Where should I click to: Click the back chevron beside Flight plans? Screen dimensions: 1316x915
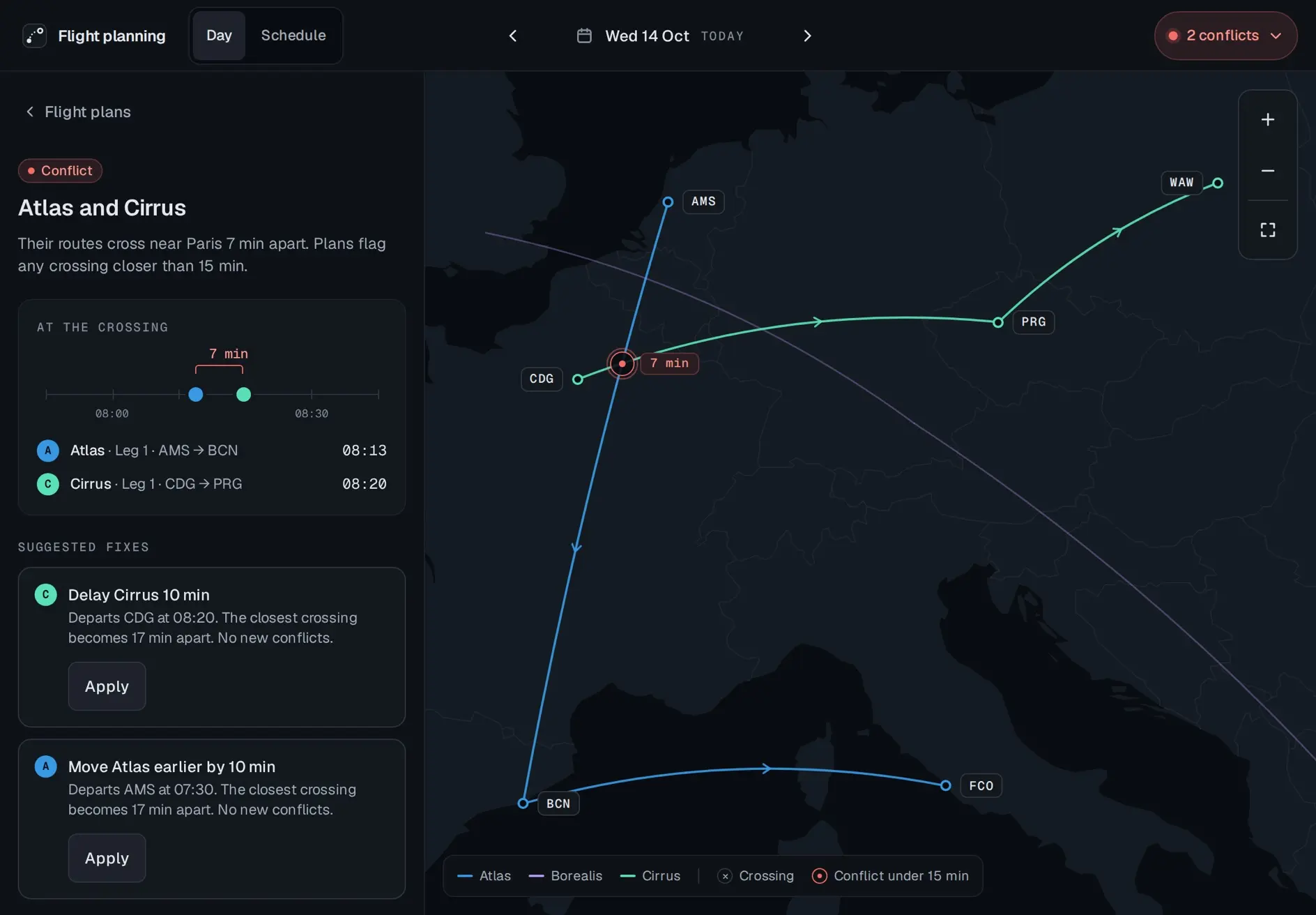click(x=30, y=112)
